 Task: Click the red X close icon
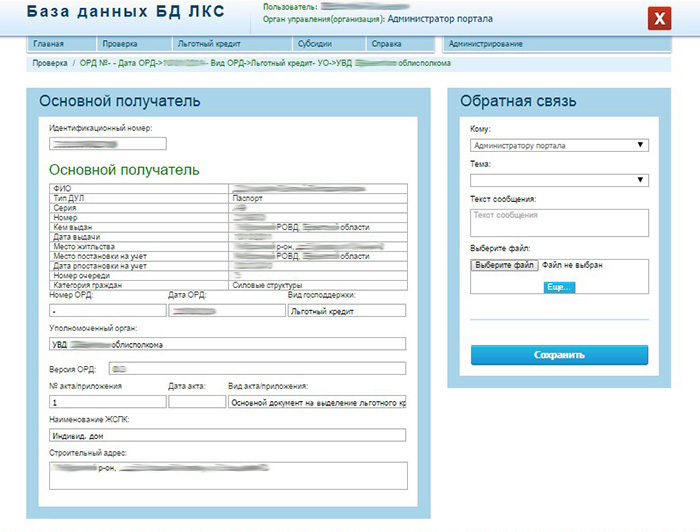(659, 19)
